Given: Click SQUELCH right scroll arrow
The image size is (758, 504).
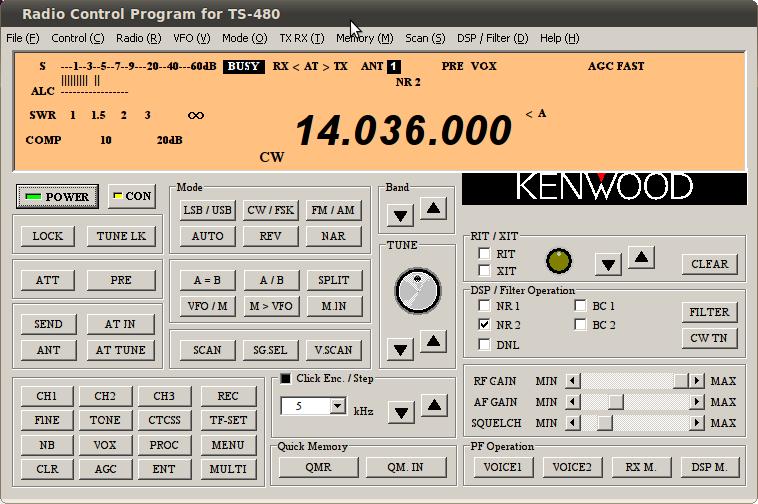Looking at the screenshot, I should coord(696,423).
